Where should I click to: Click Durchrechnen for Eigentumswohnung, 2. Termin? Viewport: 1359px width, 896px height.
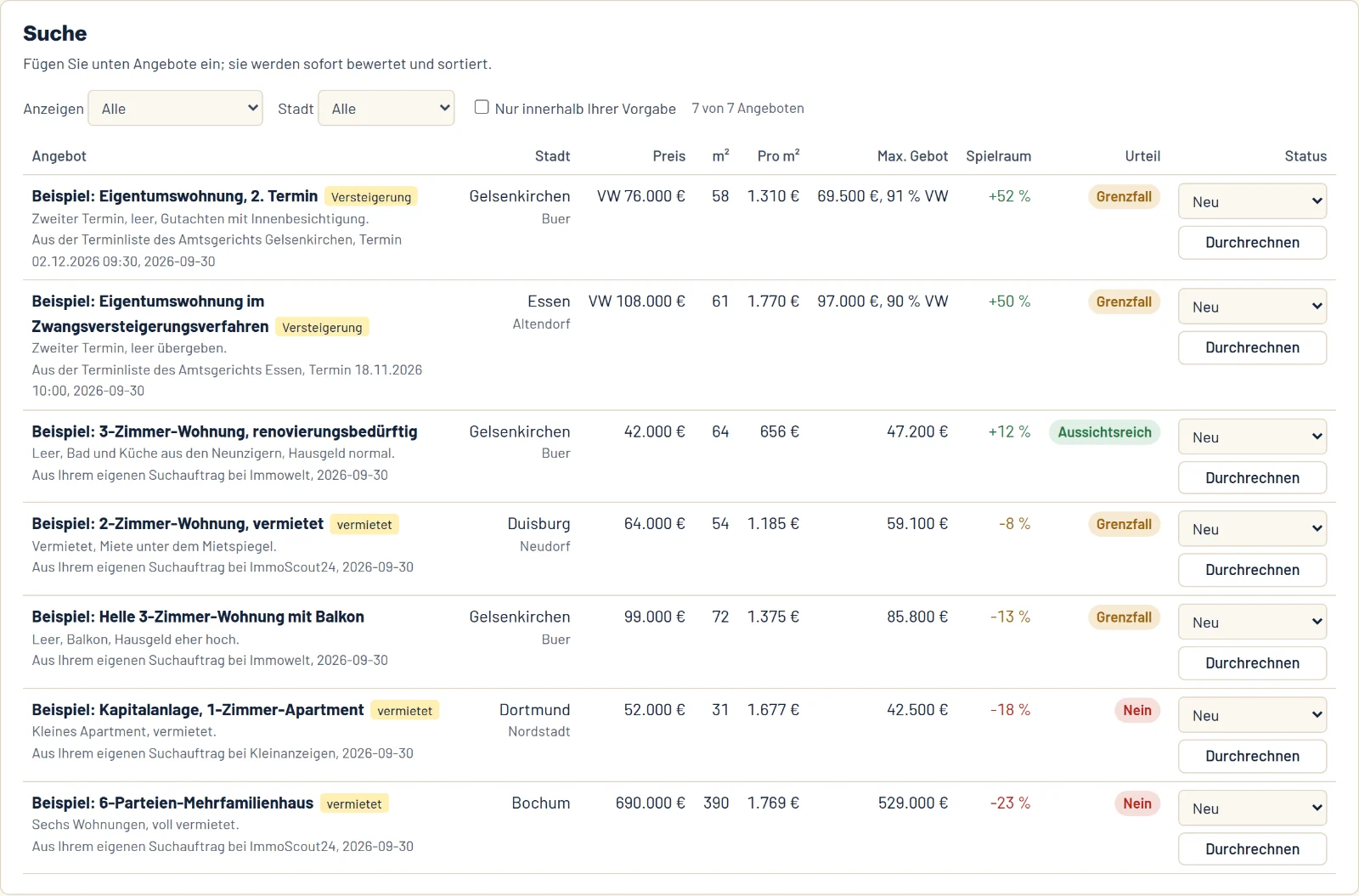pyautogui.click(x=1253, y=243)
